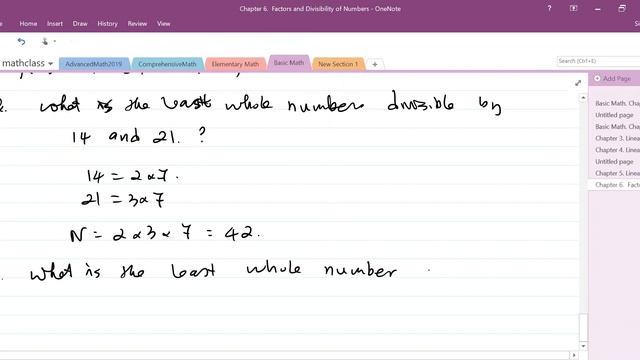Open the quick access toolbar dropdown arrow

pos(55,41)
